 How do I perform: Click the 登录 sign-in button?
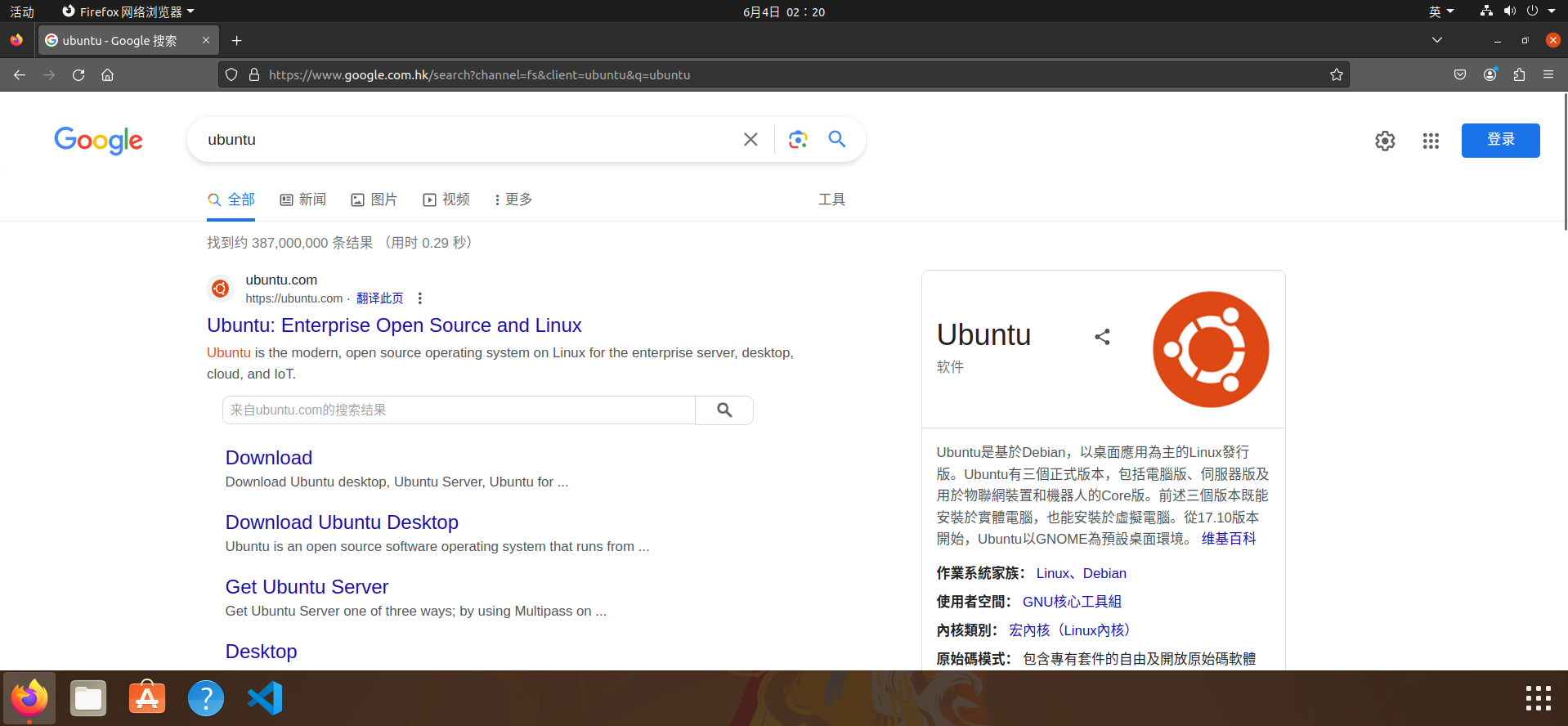point(1501,141)
